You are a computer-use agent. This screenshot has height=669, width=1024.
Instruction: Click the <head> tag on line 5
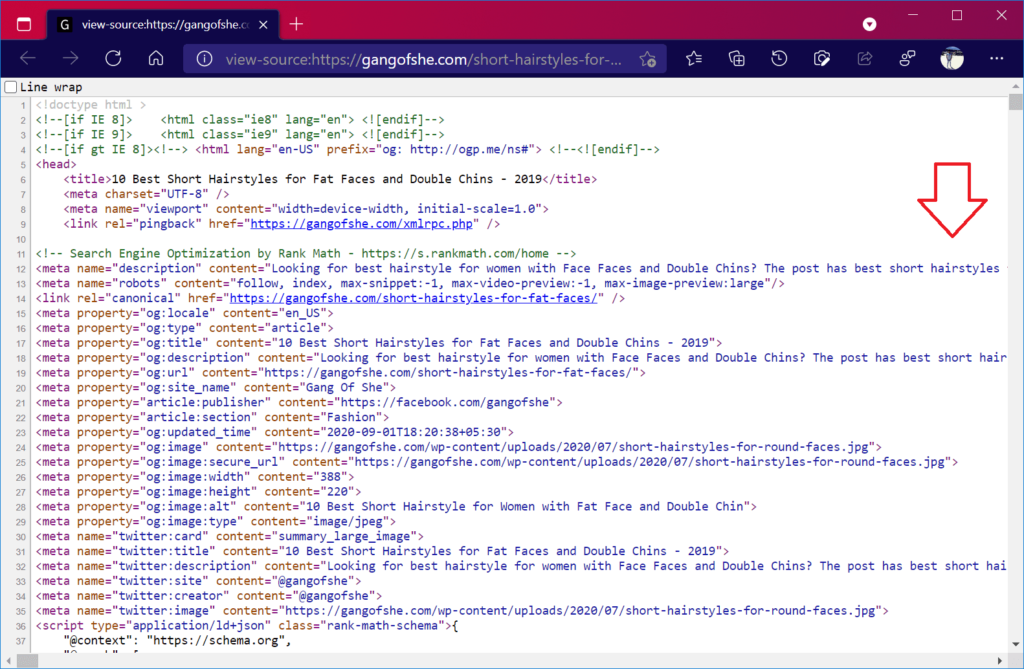pyautogui.click(x=56, y=164)
